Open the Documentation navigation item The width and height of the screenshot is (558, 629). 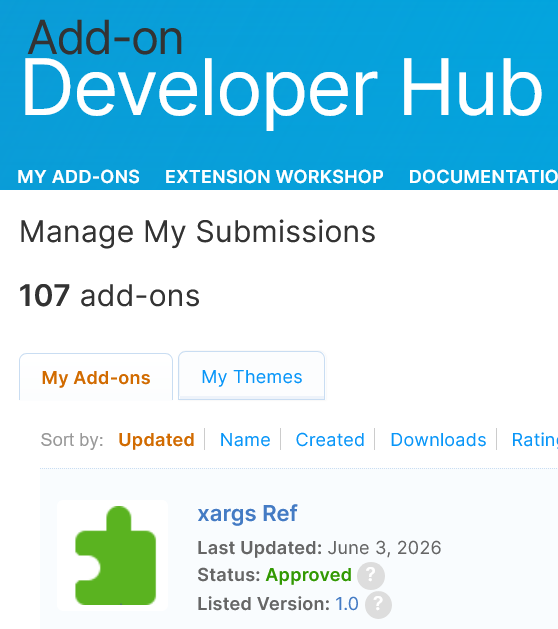point(483,177)
